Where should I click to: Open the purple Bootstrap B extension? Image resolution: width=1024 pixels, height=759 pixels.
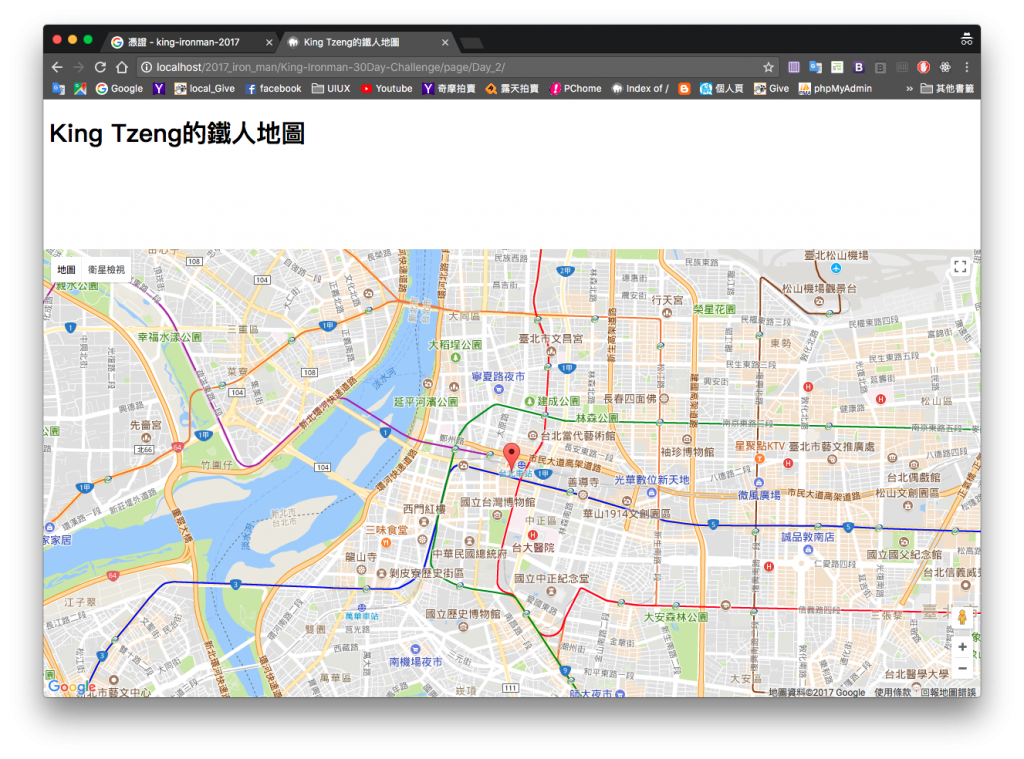tap(859, 67)
